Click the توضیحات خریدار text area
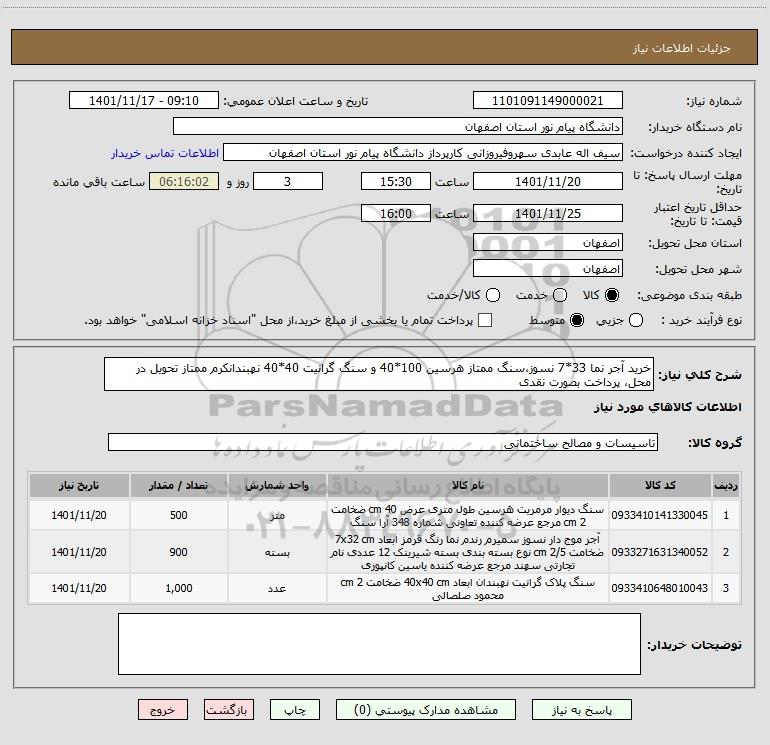 point(379,644)
